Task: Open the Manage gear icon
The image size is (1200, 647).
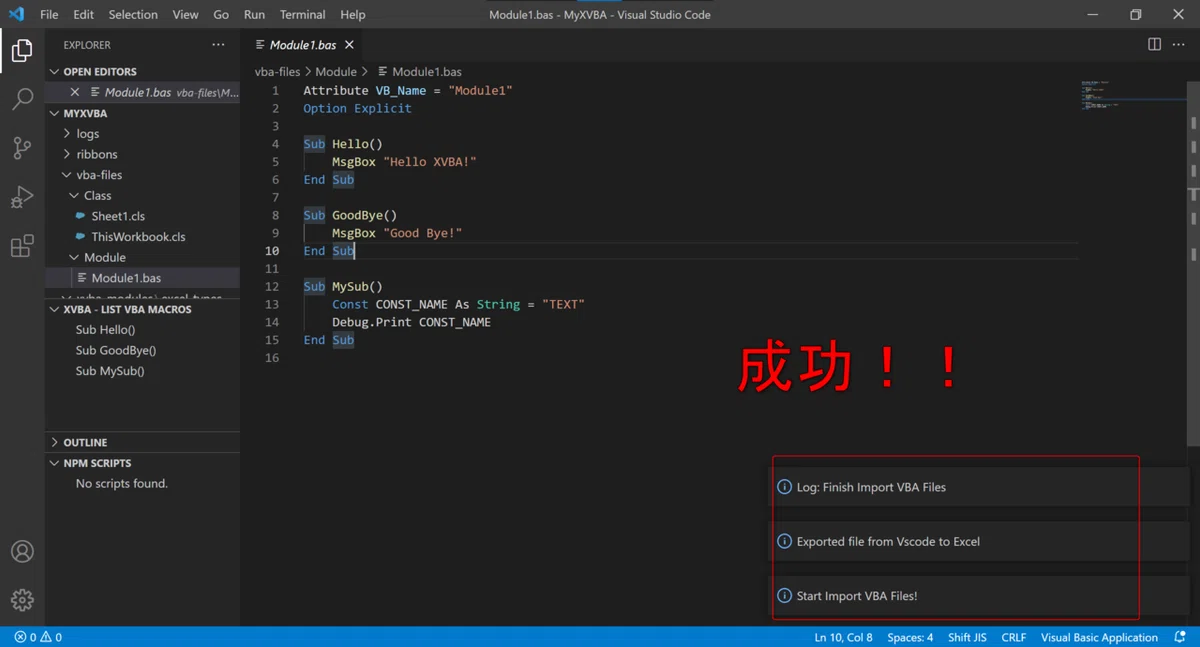Action: [x=22, y=600]
